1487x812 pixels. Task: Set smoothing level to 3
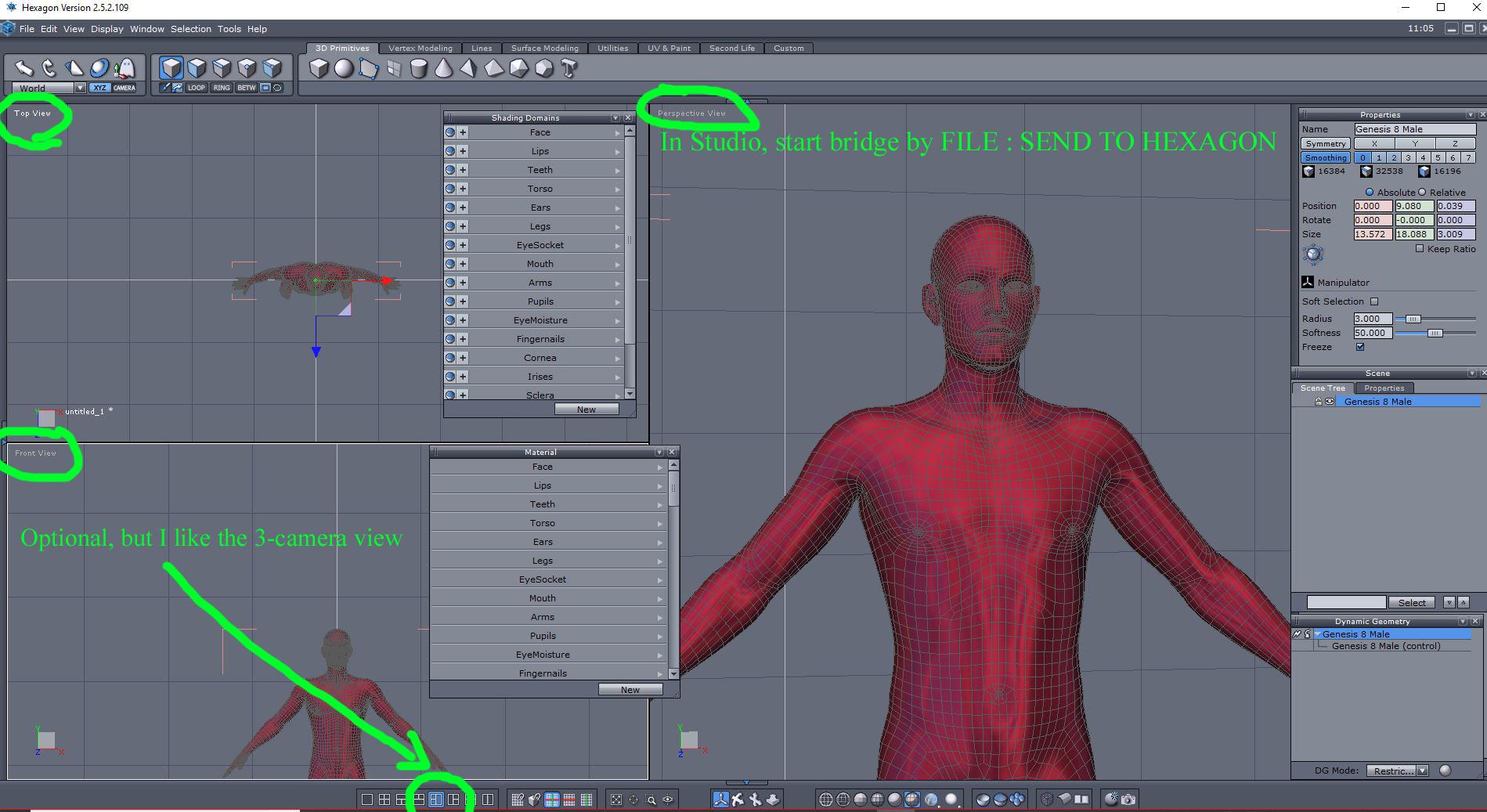click(1408, 157)
